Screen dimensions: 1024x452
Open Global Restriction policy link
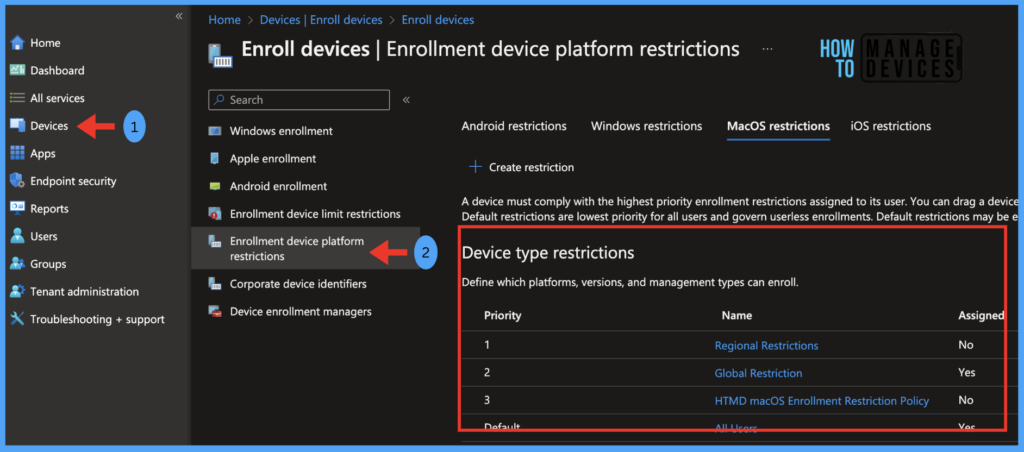(x=758, y=373)
